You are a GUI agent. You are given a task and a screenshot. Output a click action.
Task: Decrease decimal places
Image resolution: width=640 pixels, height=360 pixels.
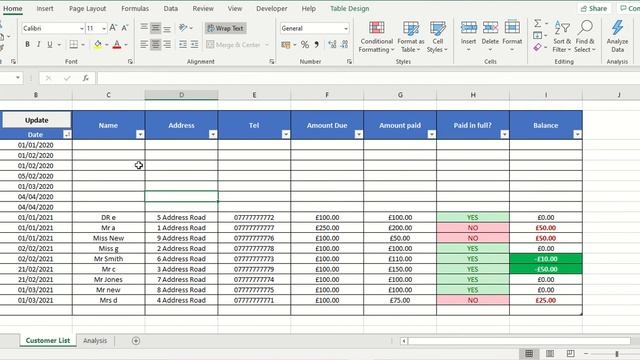coord(344,44)
